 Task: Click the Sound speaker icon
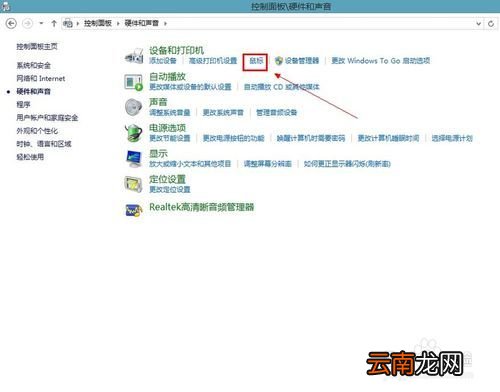coord(134,107)
